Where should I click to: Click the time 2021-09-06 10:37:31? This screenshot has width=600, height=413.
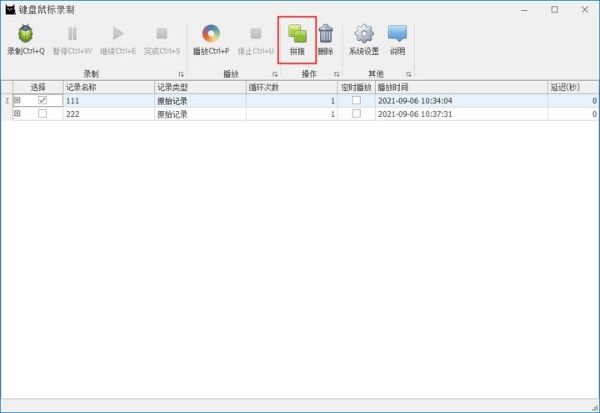tap(415, 114)
